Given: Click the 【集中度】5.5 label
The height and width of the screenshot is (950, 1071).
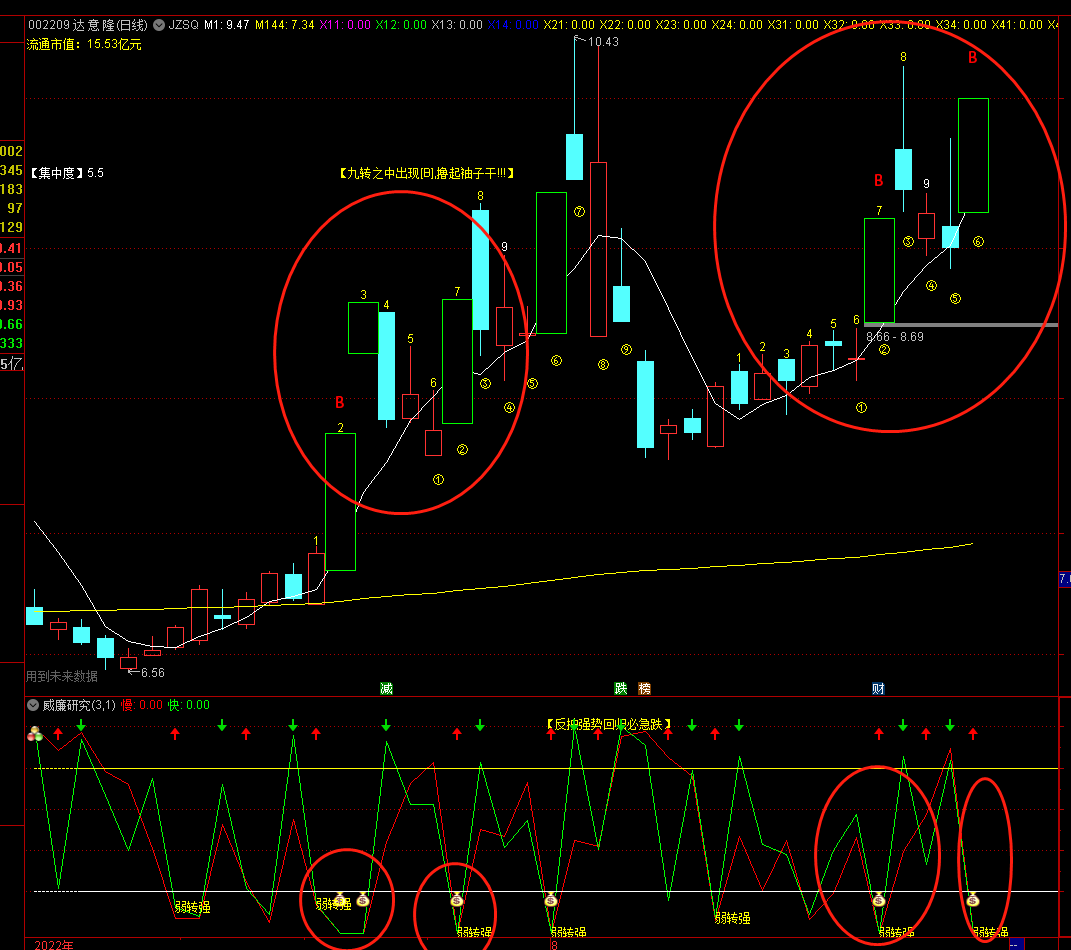Looking at the screenshot, I should [66, 173].
